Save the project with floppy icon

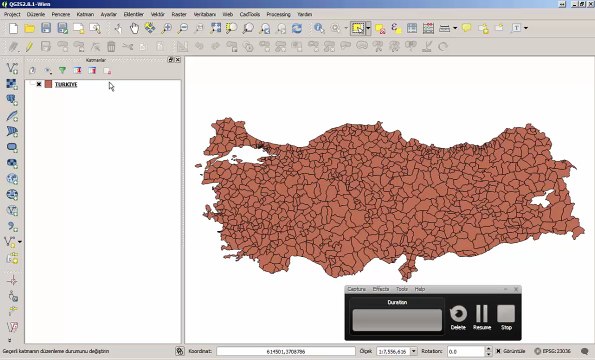[x=46, y=28]
